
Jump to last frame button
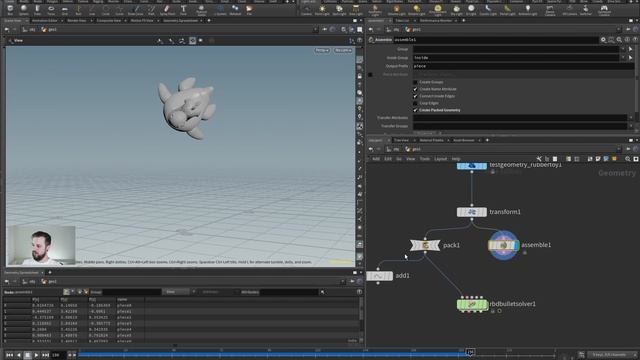pyautogui.click(x=45, y=355)
